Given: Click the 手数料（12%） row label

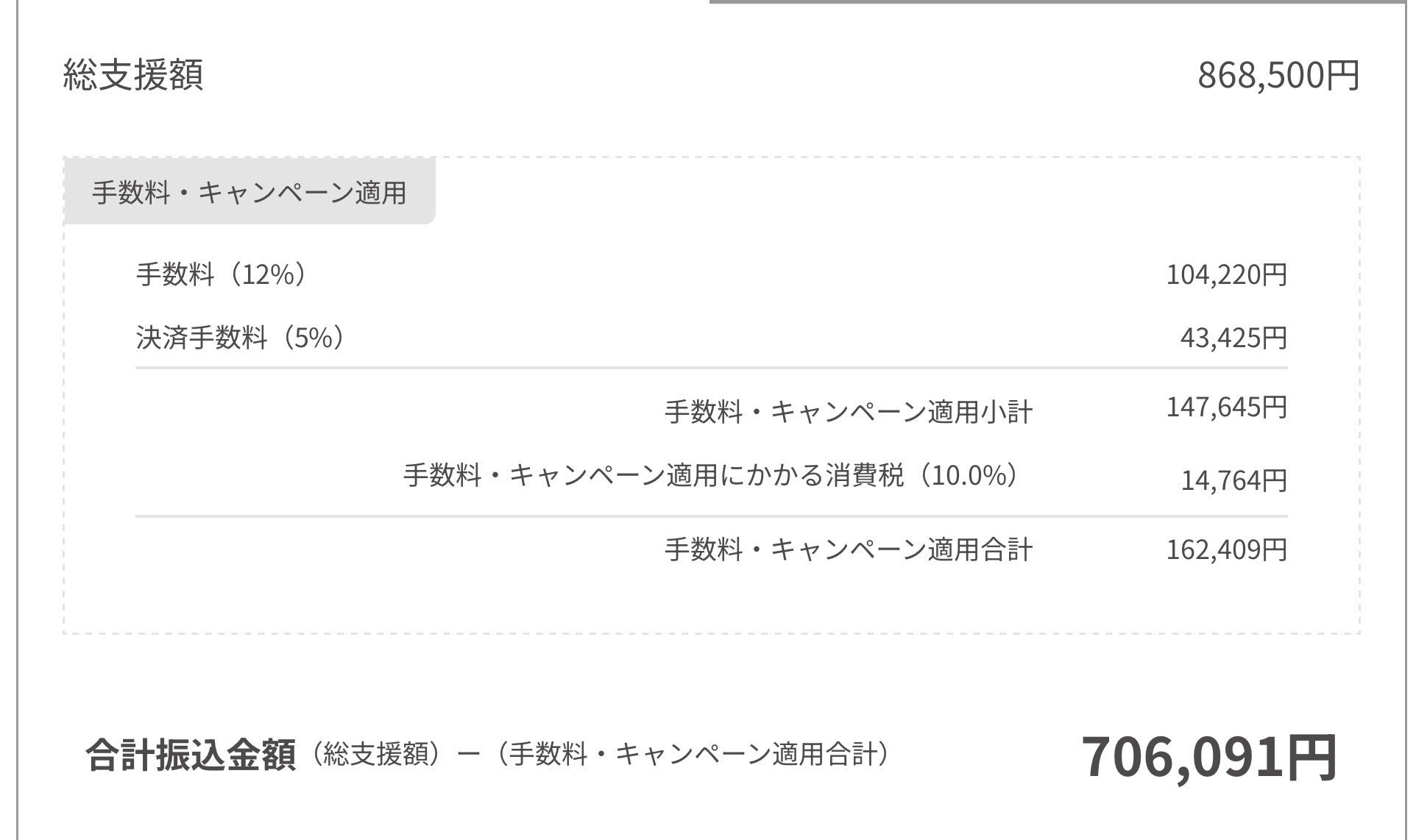Looking at the screenshot, I should tap(221, 274).
